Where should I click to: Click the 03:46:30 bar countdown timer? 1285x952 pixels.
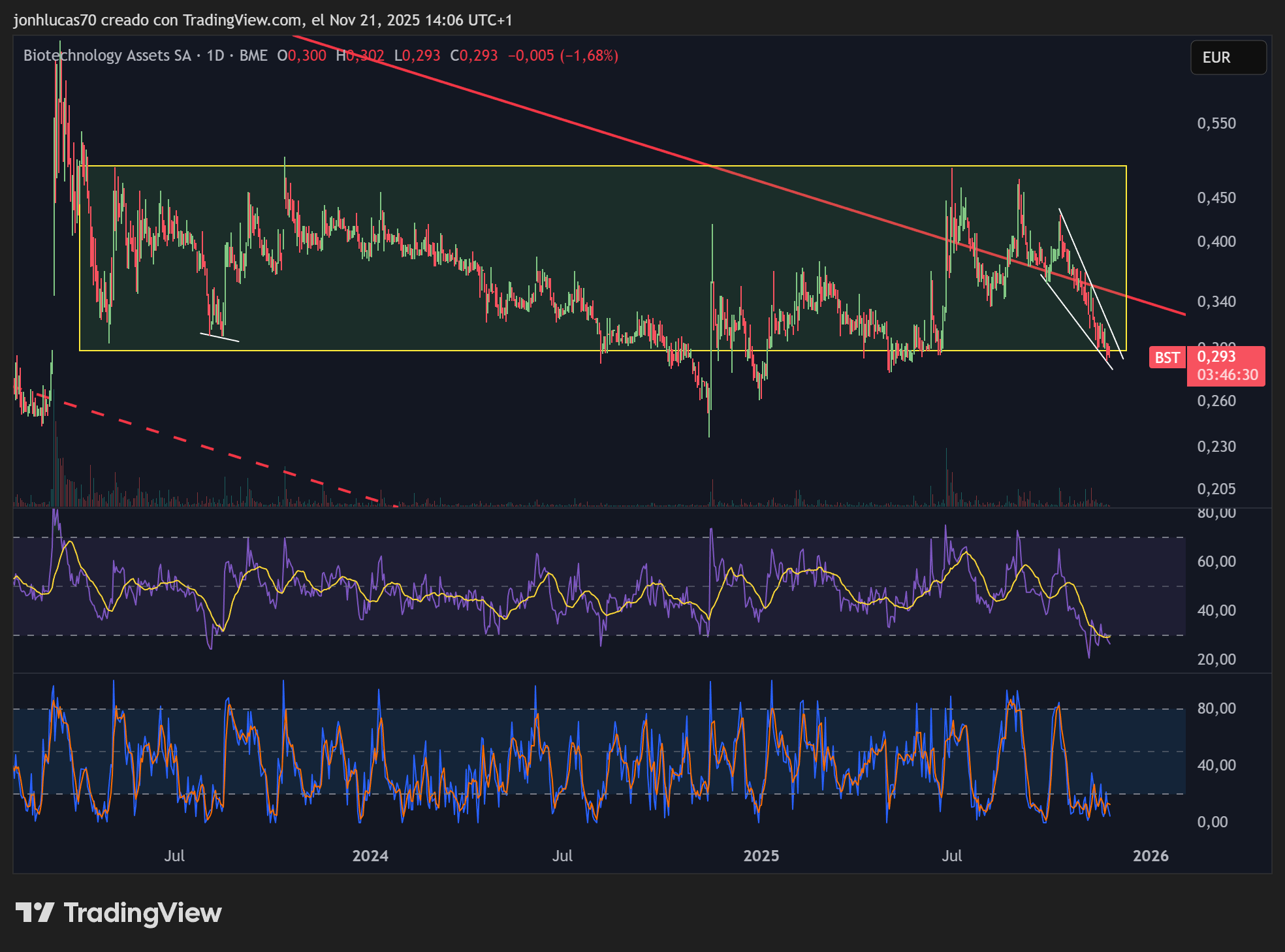[1227, 375]
